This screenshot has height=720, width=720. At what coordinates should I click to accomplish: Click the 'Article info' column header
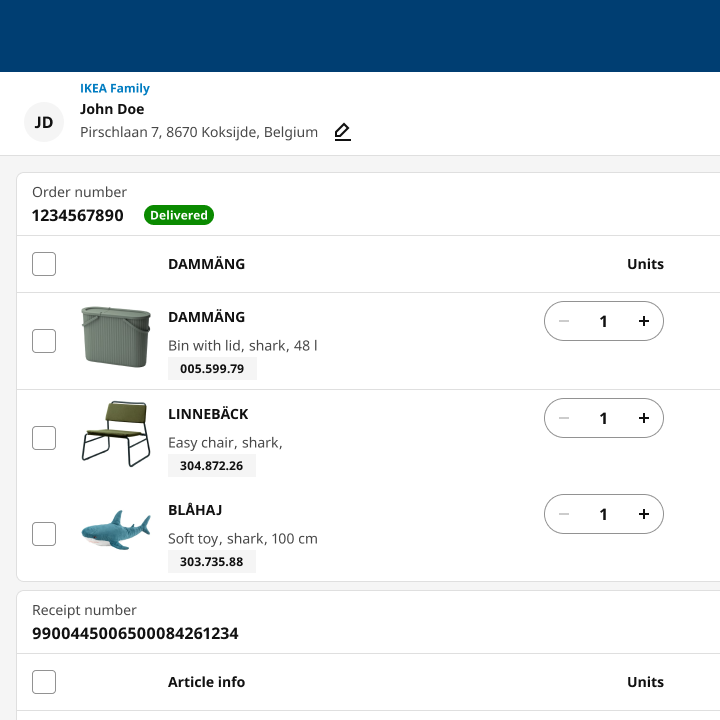pyautogui.click(x=207, y=682)
